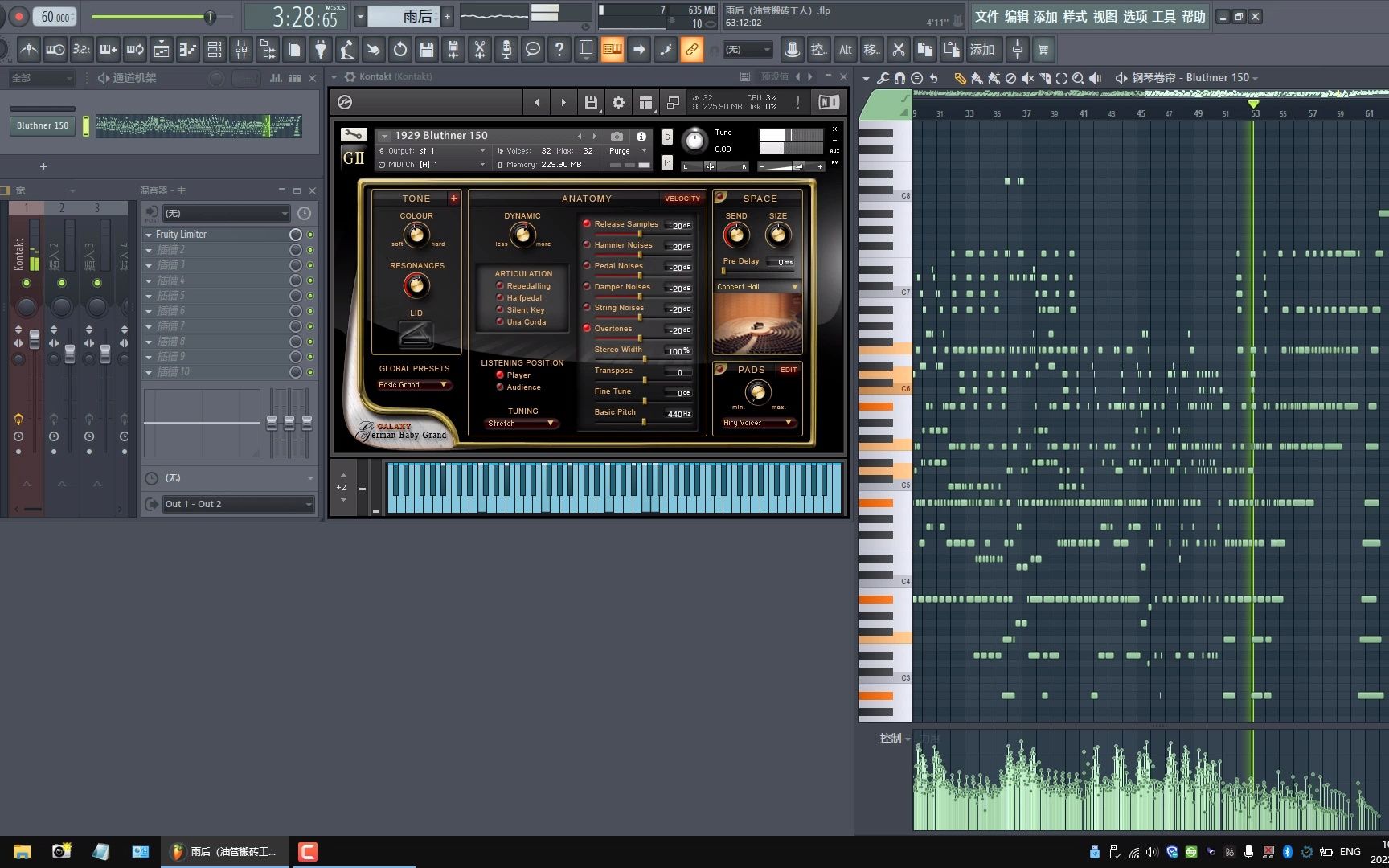Click the LID grand piano lid button
This screenshot has width=1389, height=868.
tap(416, 334)
